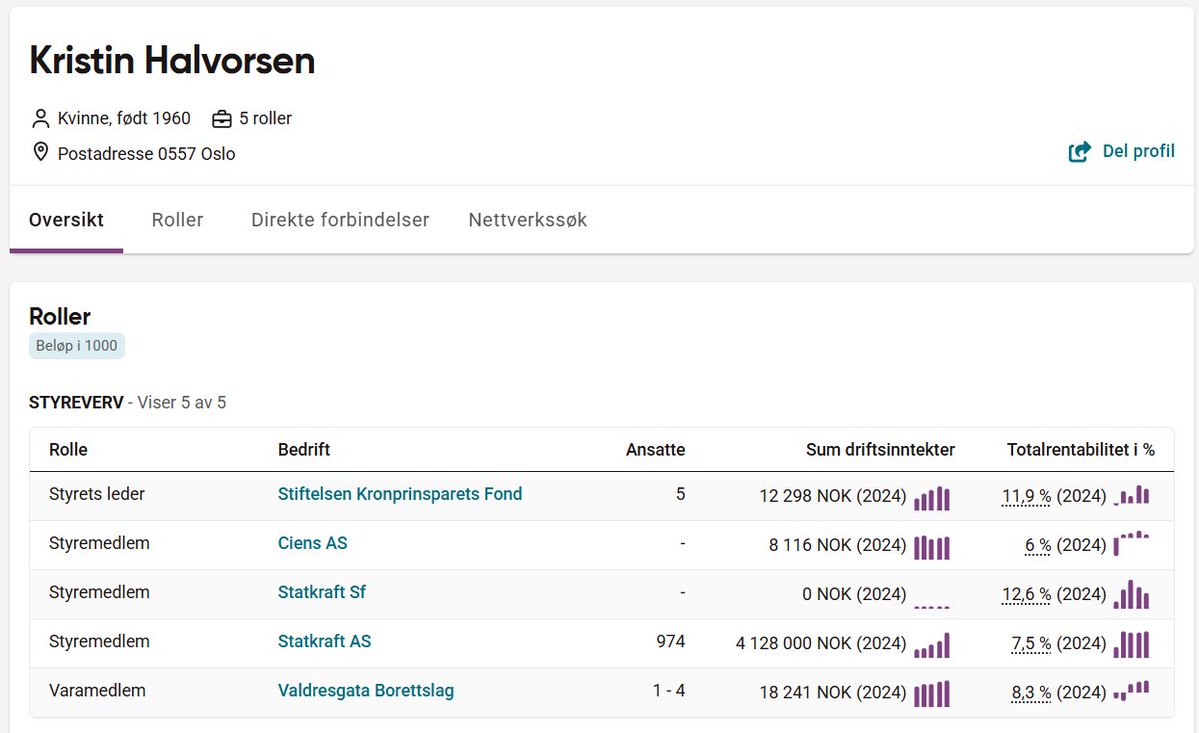Open the Statkraft AS company link

(x=324, y=641)
